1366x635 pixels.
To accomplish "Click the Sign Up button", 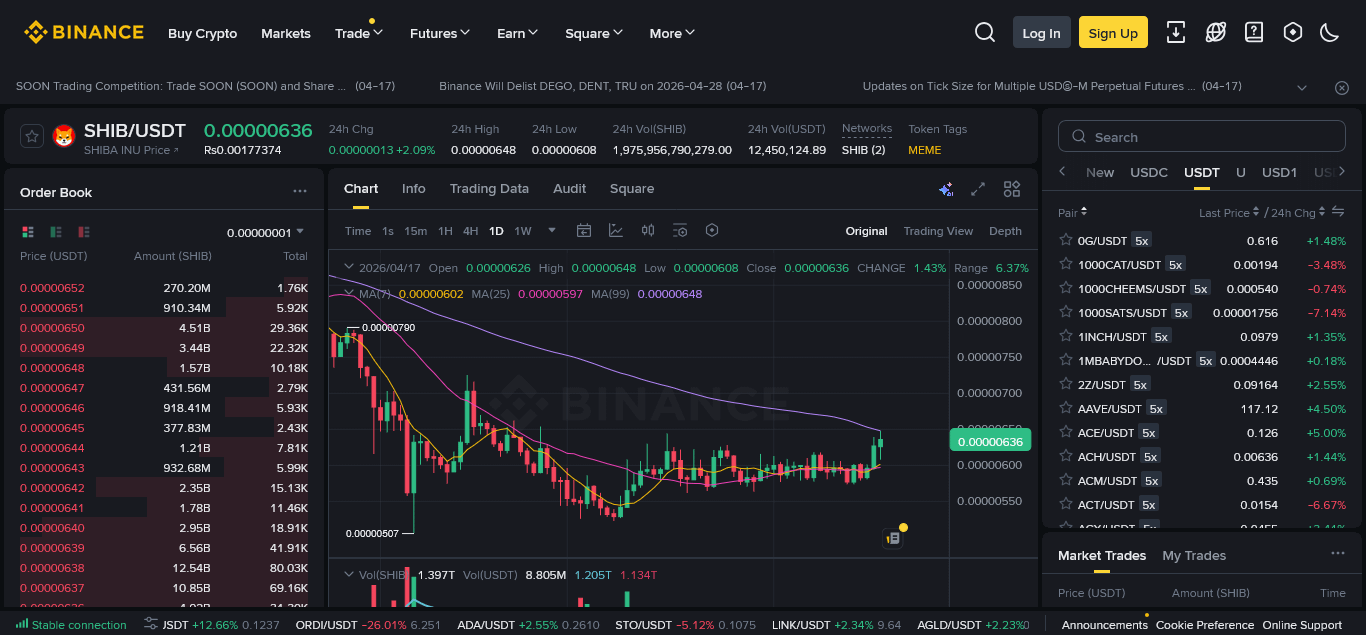I will [1113, 33].
